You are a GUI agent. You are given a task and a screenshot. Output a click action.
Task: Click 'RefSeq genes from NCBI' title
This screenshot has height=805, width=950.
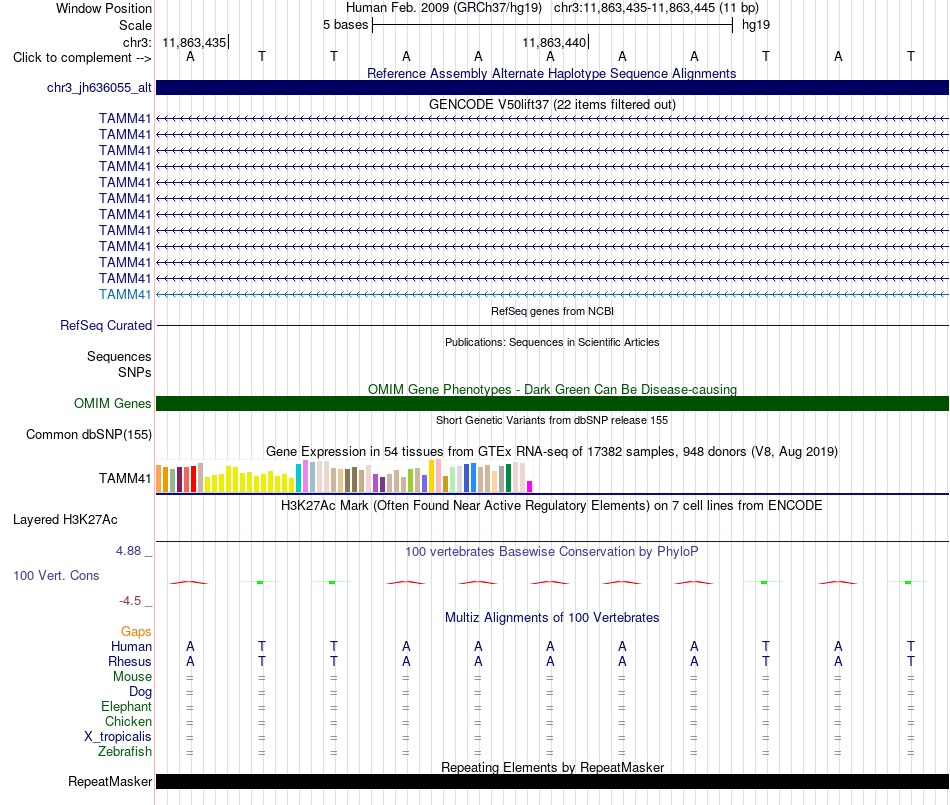(x=552, y=311)
